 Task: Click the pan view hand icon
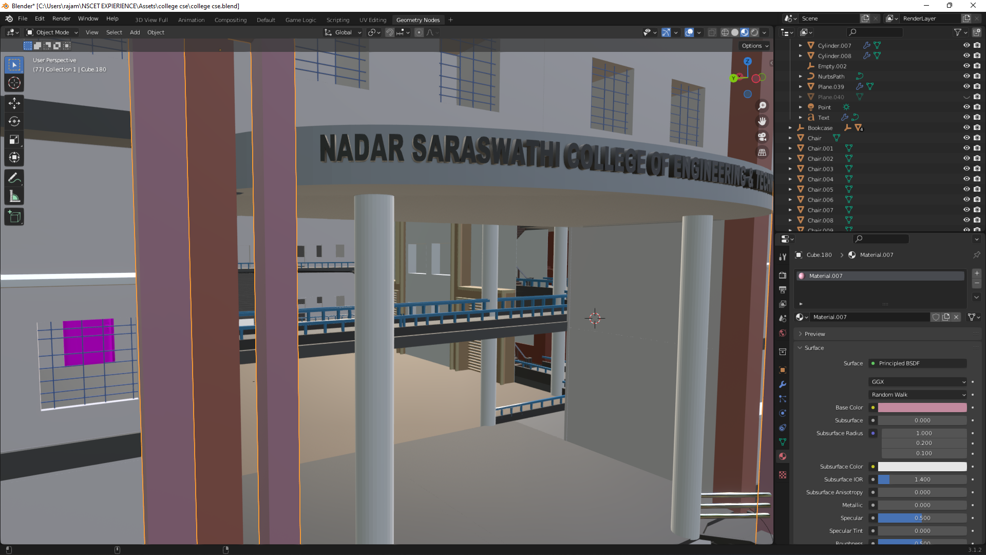pos(762,121)
